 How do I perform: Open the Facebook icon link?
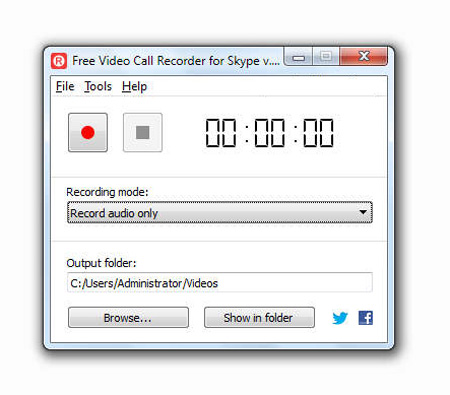pyautogui.click(x=366, y=318)
